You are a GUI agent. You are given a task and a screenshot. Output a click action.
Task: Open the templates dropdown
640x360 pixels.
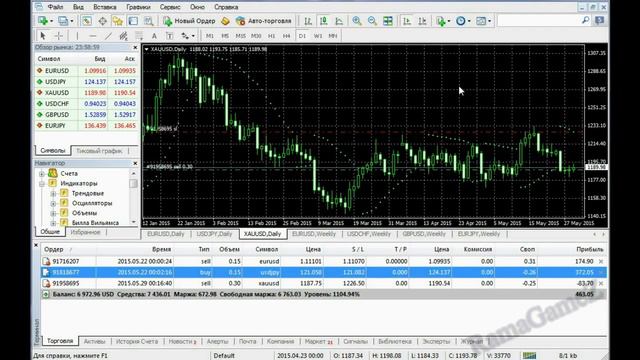484,21
